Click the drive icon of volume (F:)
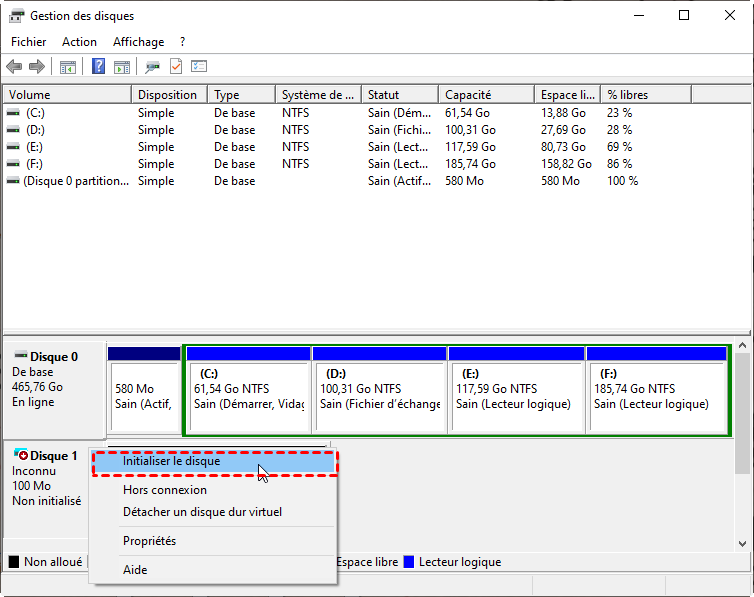The height and width of the screenshot is (597, 754). pos(13,164)
